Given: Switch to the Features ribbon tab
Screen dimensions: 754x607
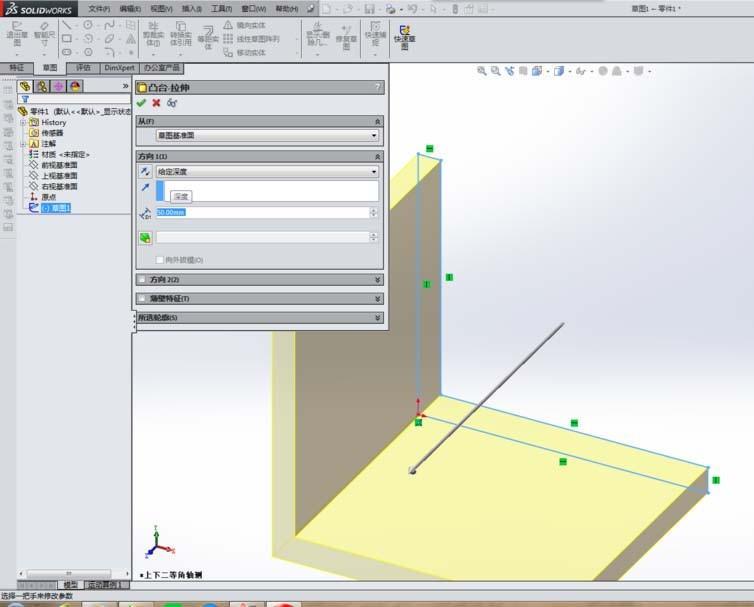Looking at the screenshot, I should click(x=17, y=68).
